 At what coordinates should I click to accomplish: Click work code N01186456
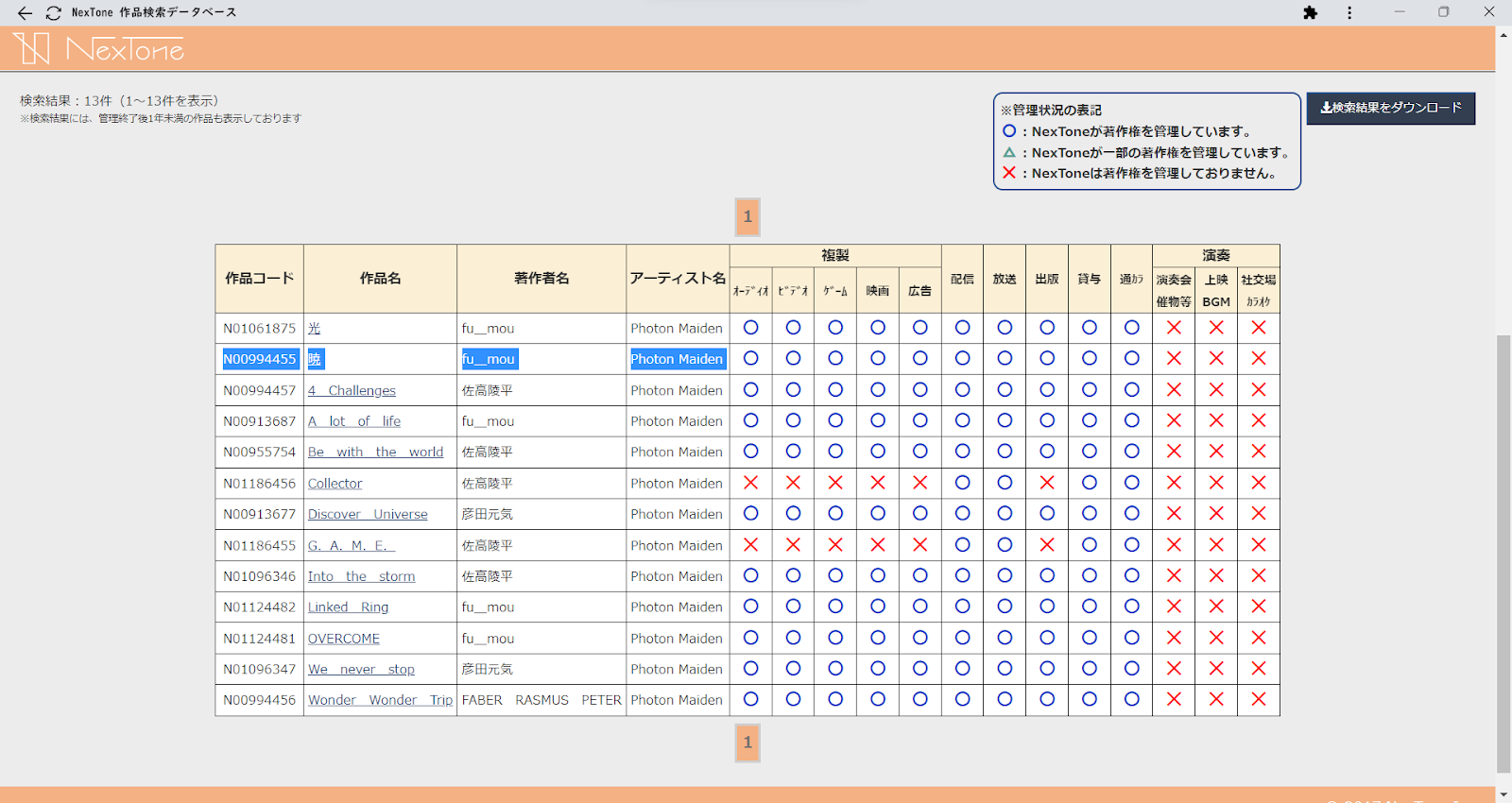point(260,483)
